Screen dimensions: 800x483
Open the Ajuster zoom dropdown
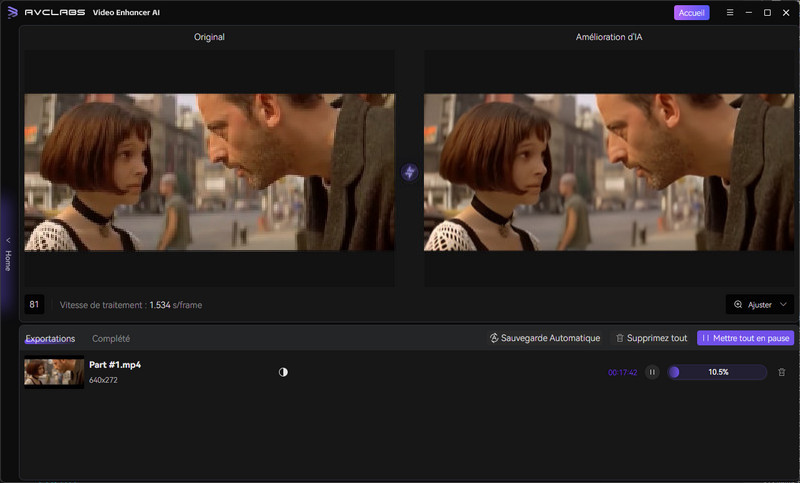click(760, 304)
